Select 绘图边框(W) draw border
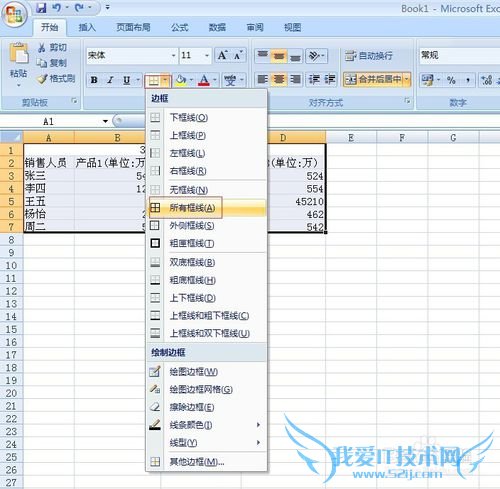Viewport: 500px width, 489px height. [207, 372]
